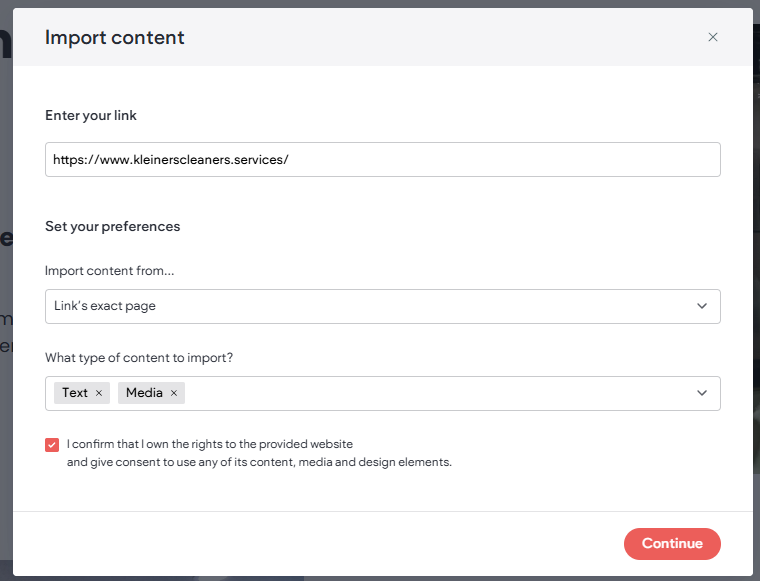
Task: Click the "Import content" dialog title
Action: pyautogui.click(x=115, y=38)
